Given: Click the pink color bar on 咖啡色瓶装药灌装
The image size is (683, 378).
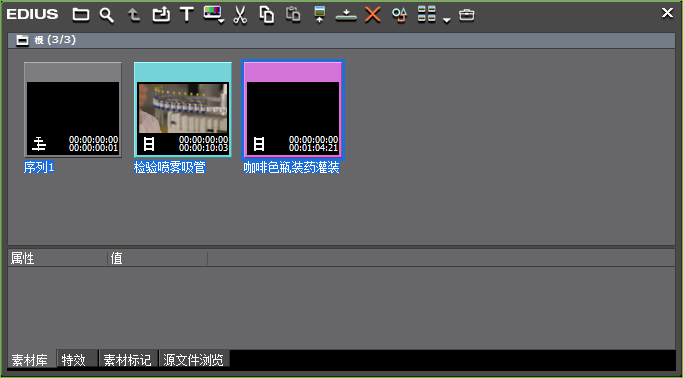Looking at the screenshot, I should 293,72.
